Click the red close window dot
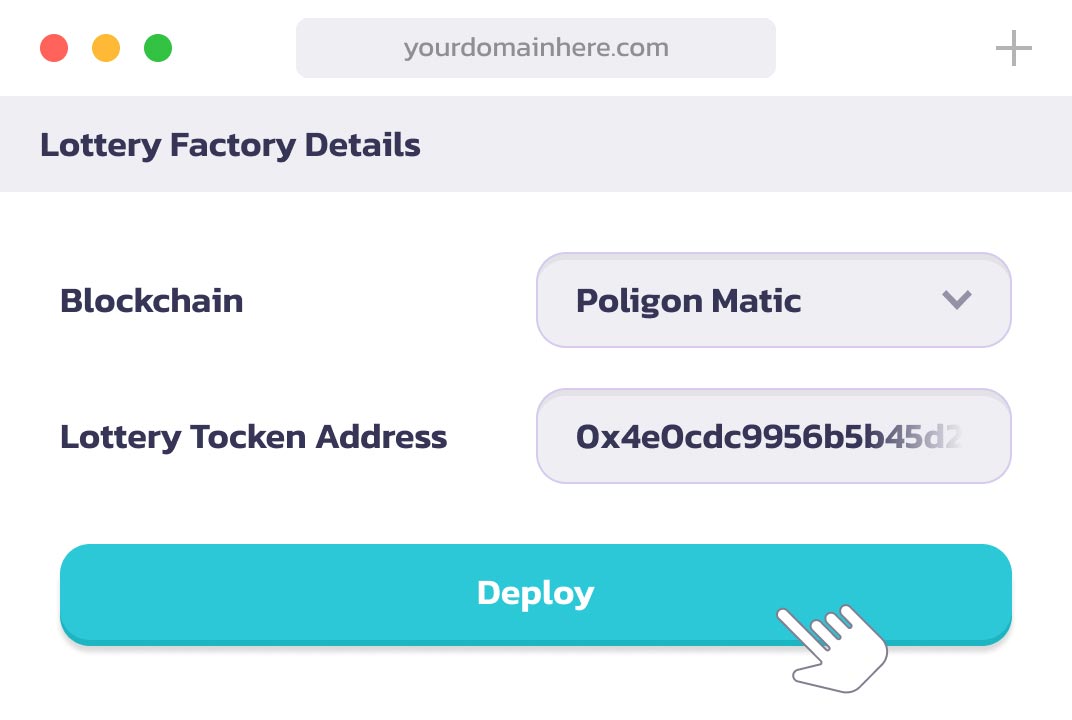The height and width of the screenshot is (720, 1072). point(54,48)
